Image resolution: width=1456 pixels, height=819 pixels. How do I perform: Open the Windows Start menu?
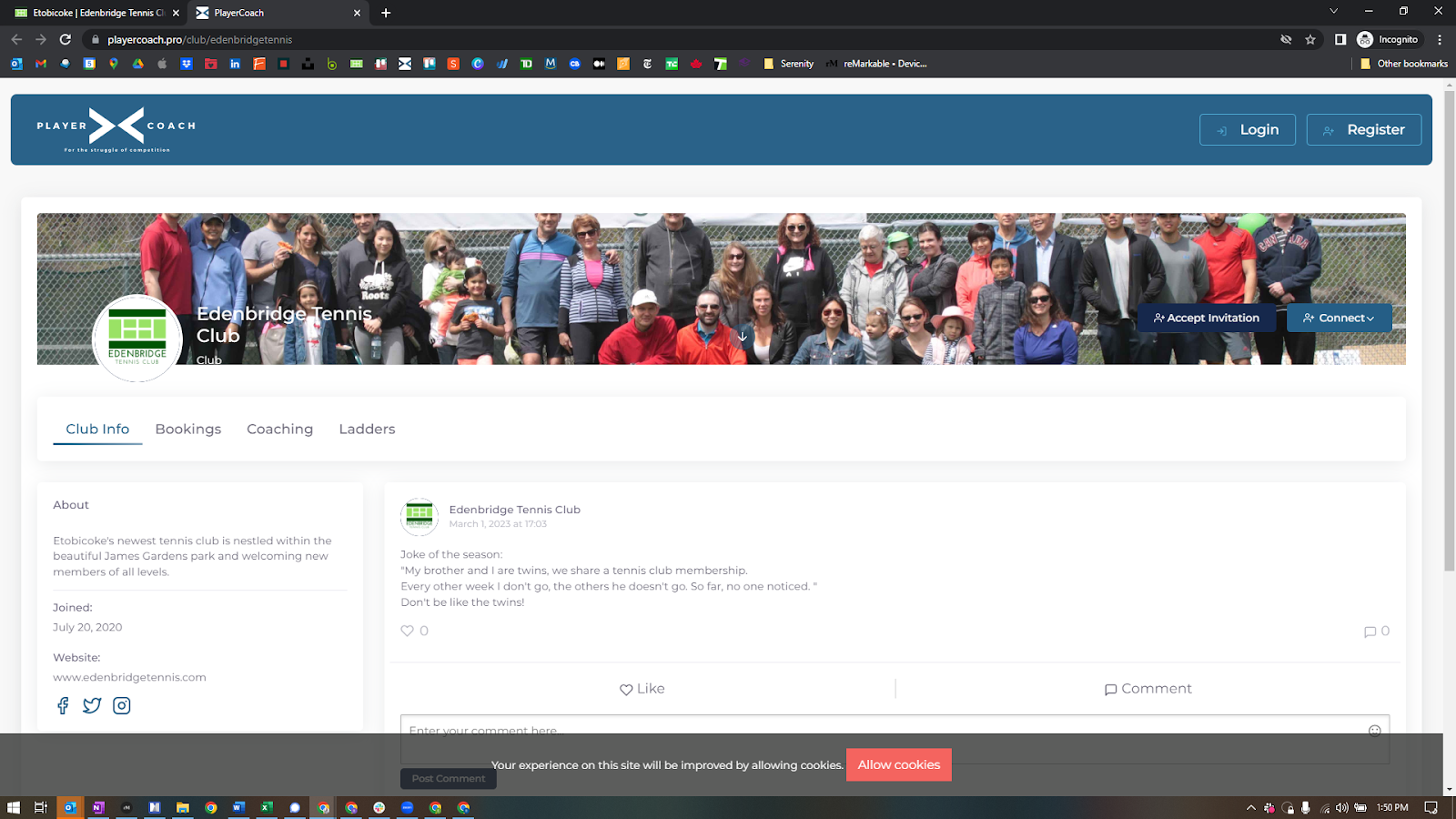tap(13, 807)
